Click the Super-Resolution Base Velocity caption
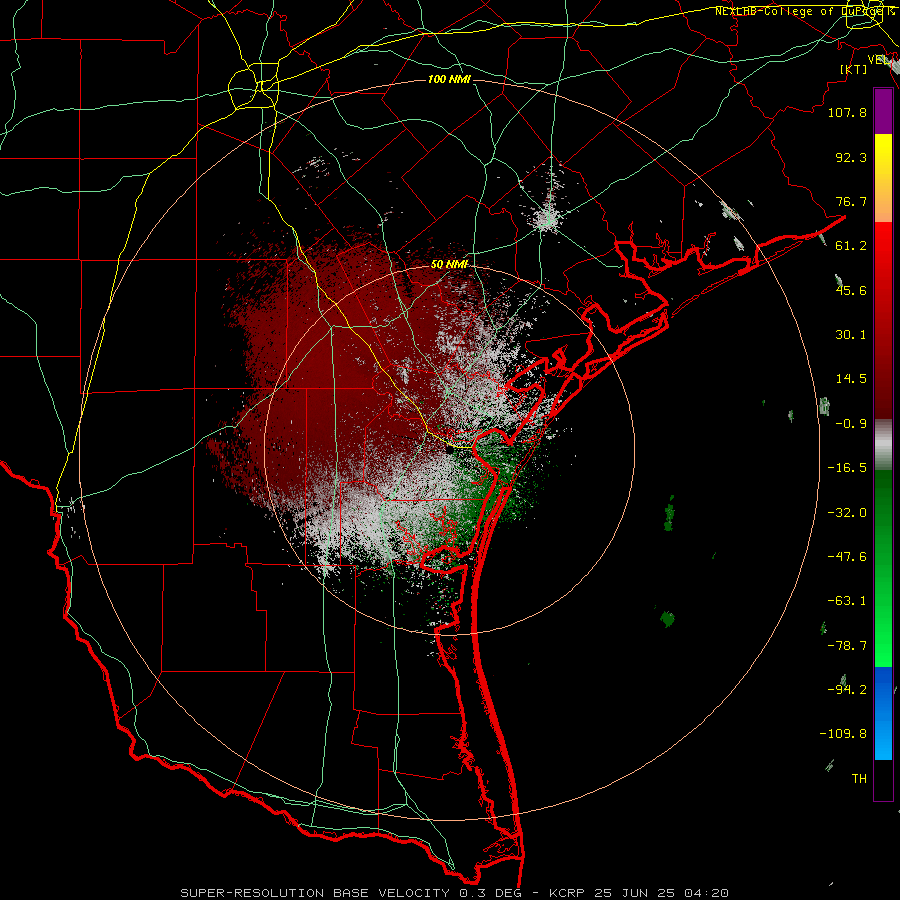900x900 pixels. [454, 893]
